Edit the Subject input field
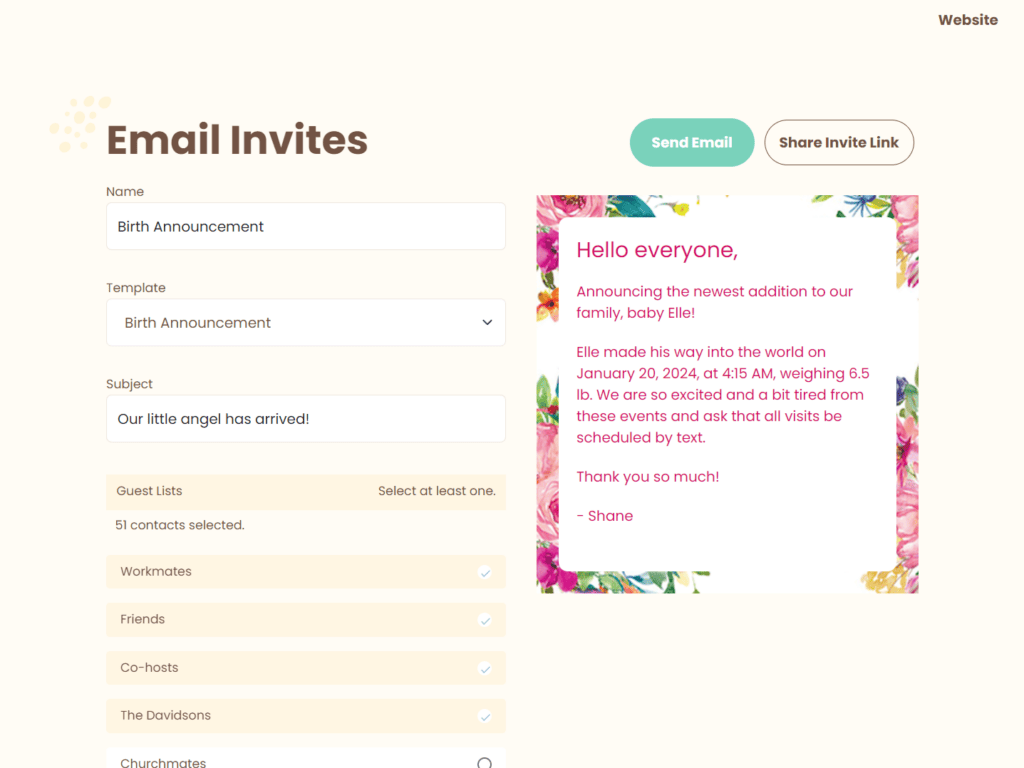This screenshot has height=768, width=1024. [305, 418]
